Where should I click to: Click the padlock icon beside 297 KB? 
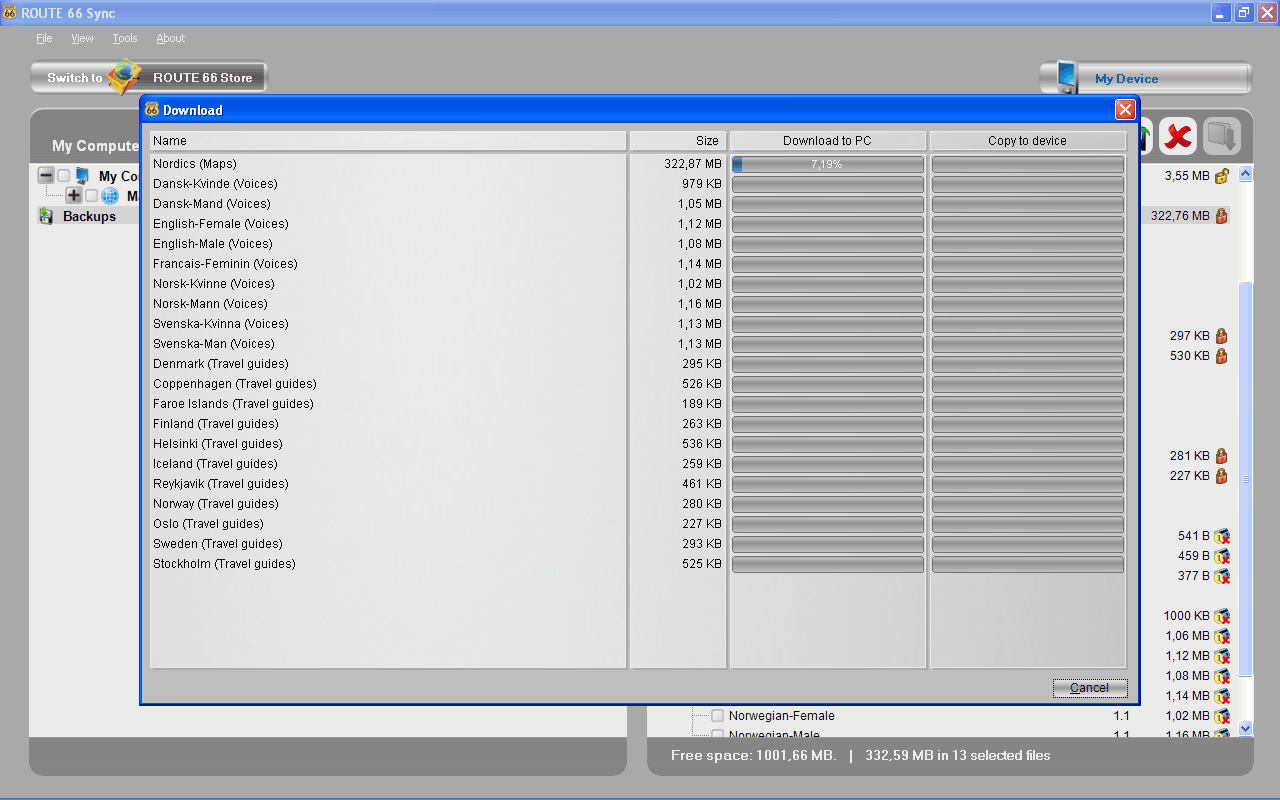[x=1221, y=336]
